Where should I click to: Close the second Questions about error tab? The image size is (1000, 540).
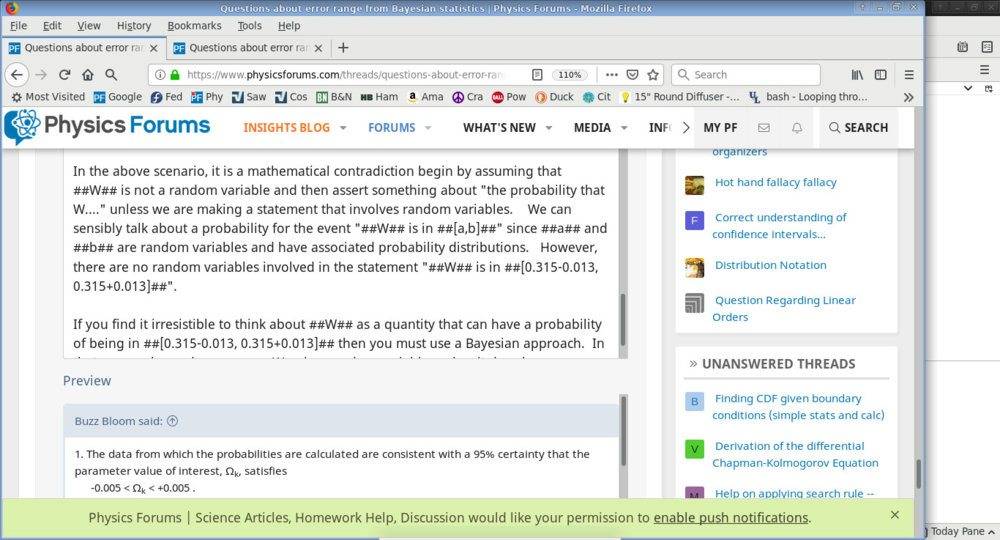pos(318,48)
